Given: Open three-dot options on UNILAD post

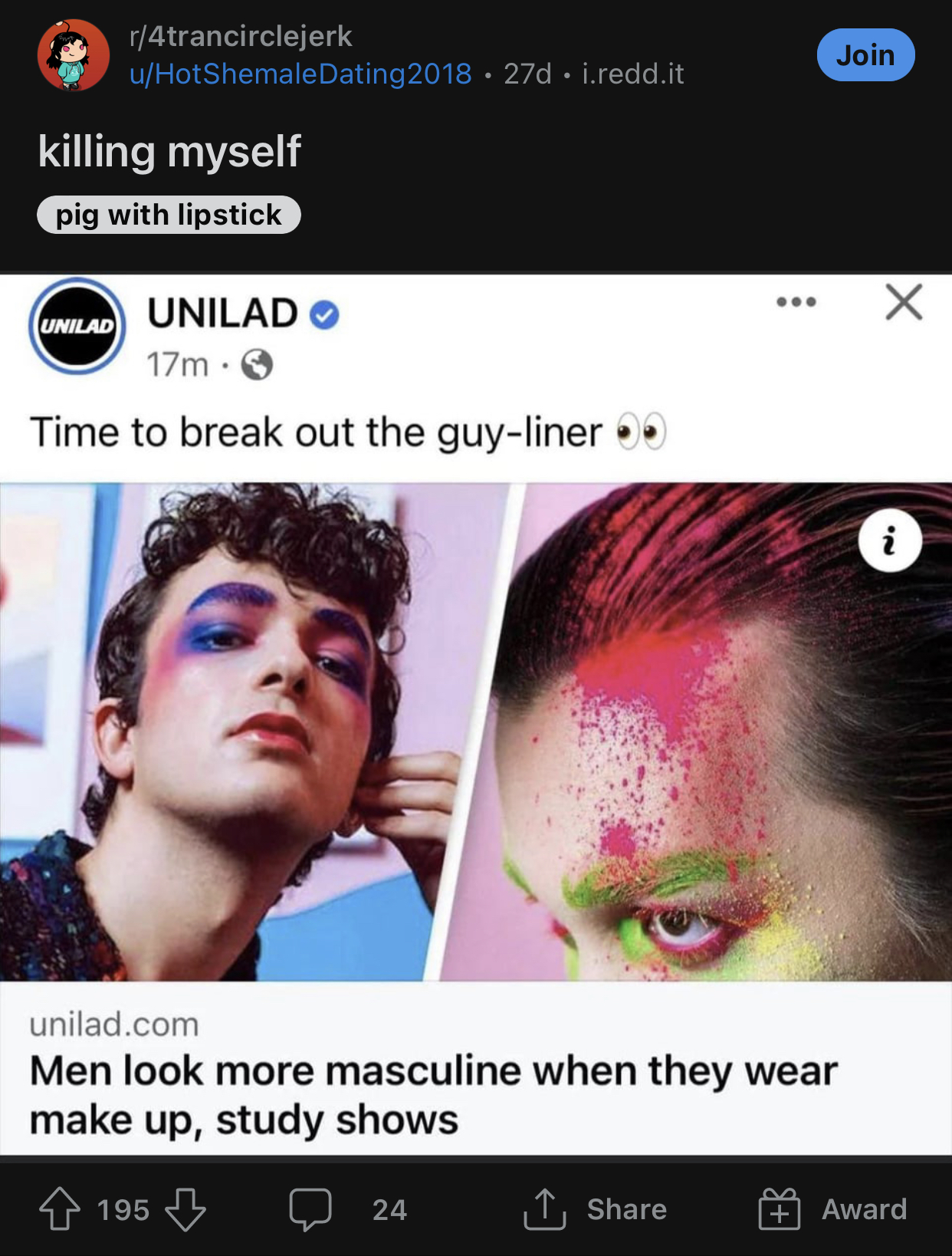Looking at the screenshot, I should tap(796, 302).
